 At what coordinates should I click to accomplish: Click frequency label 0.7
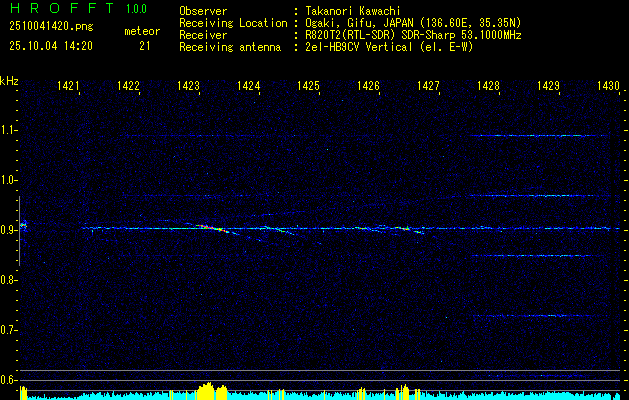(x=9, y=330)
